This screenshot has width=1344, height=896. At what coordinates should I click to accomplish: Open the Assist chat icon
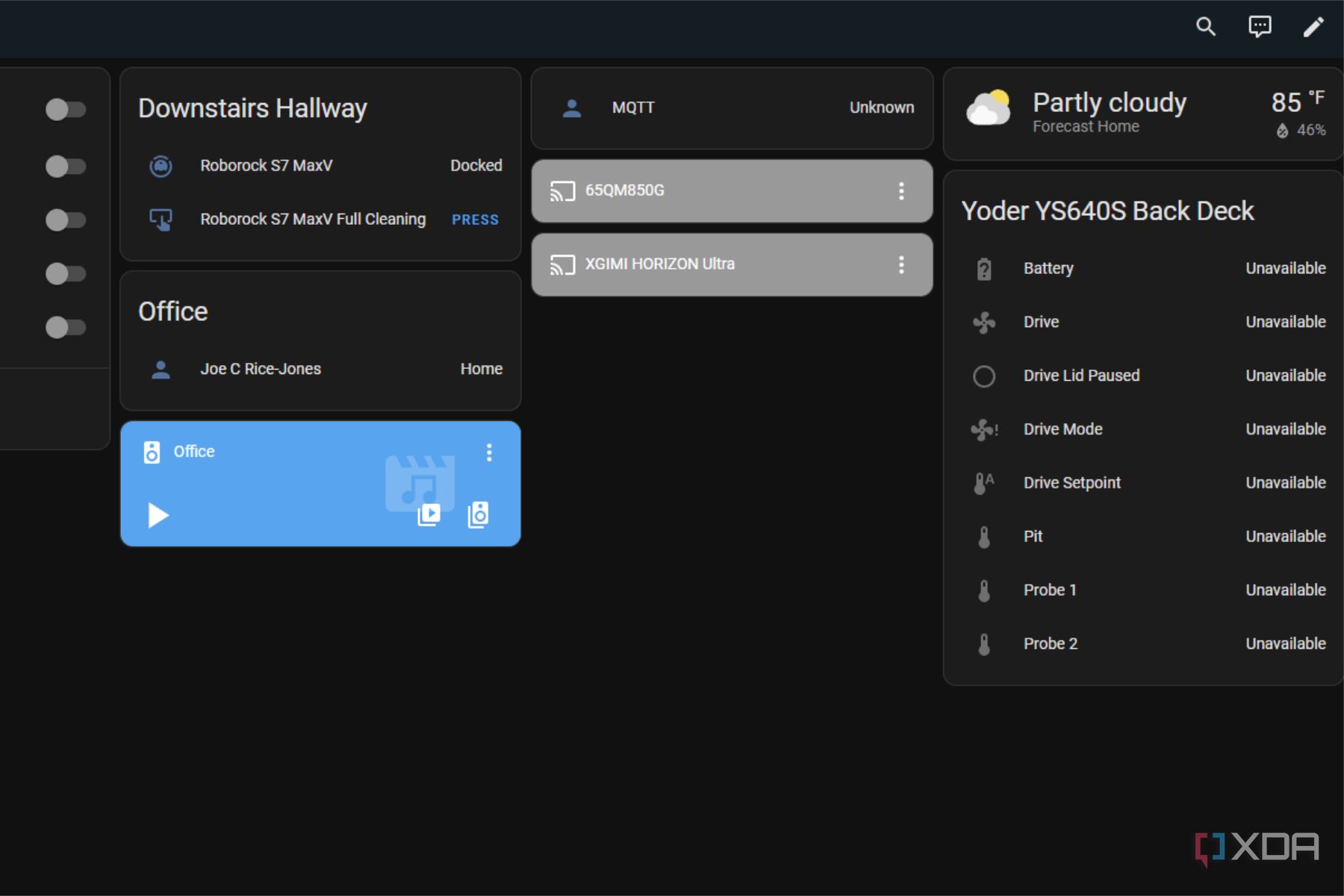(x=1260, y=27)
